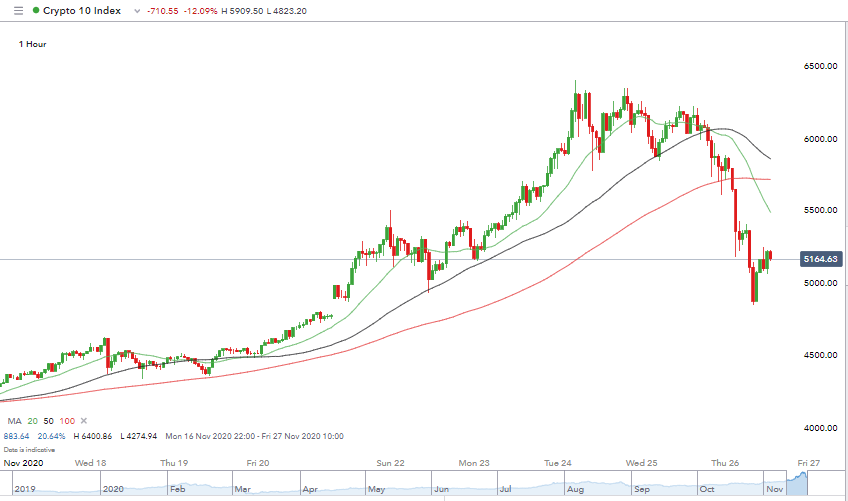Screen dimensions: 848x501
Task: Click Apr in the overview navigator
Action: [x=310, y=489]
